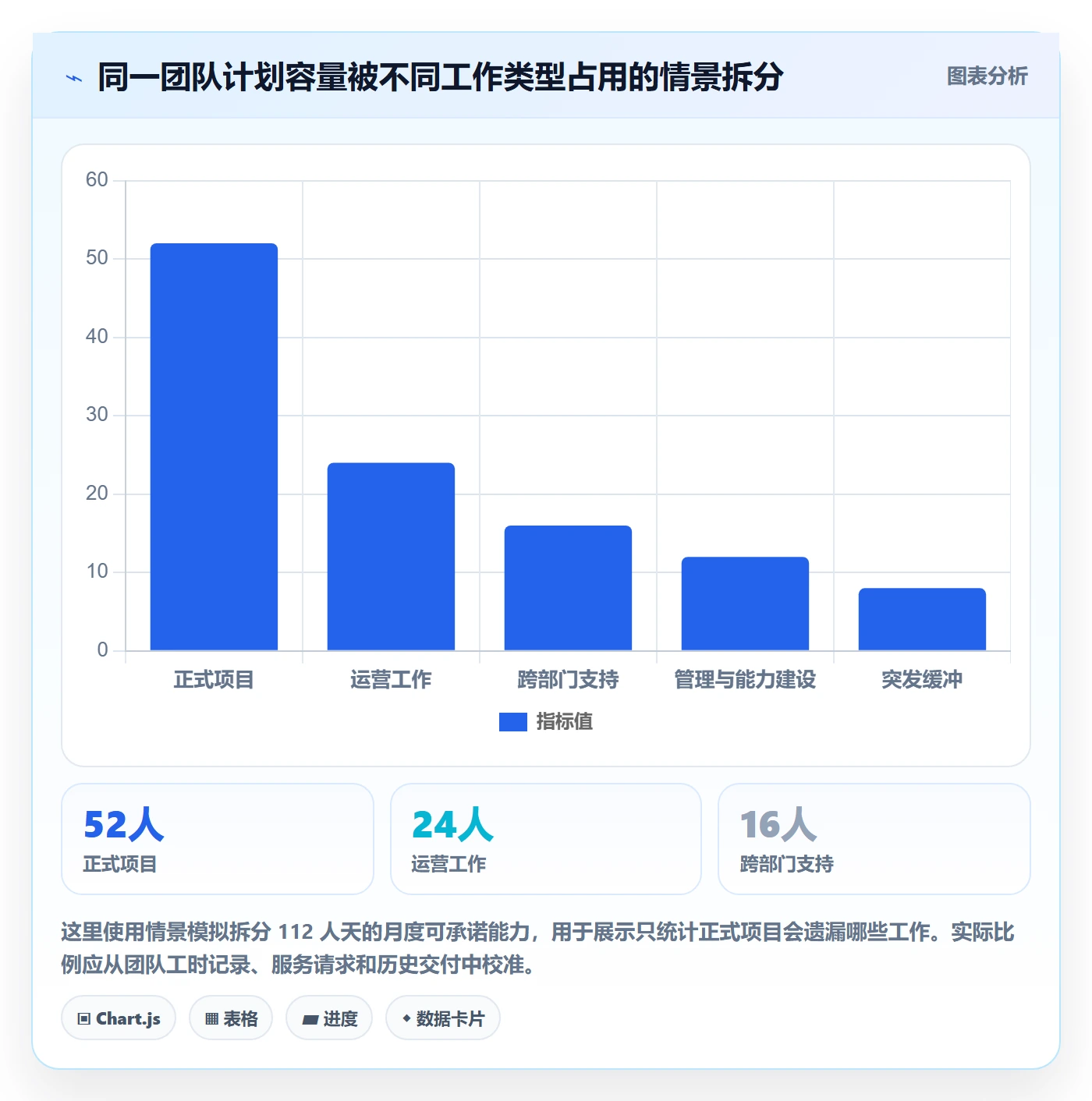This screenshot has height=1101, width=1092.
Task: Click the y-axis value 60
Action: (97, 180)
